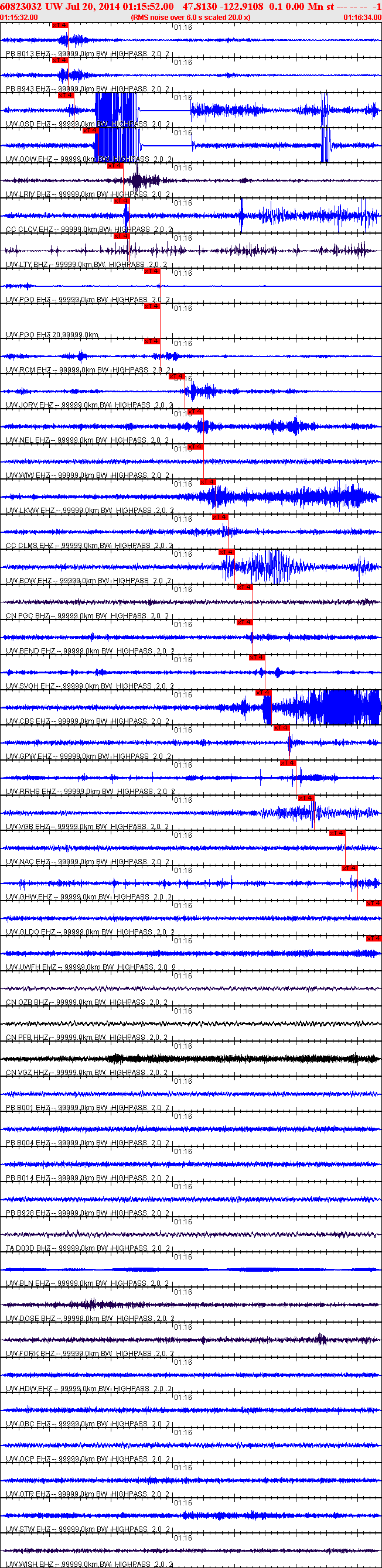Select the start time 01:15:32.00 label

19,18
